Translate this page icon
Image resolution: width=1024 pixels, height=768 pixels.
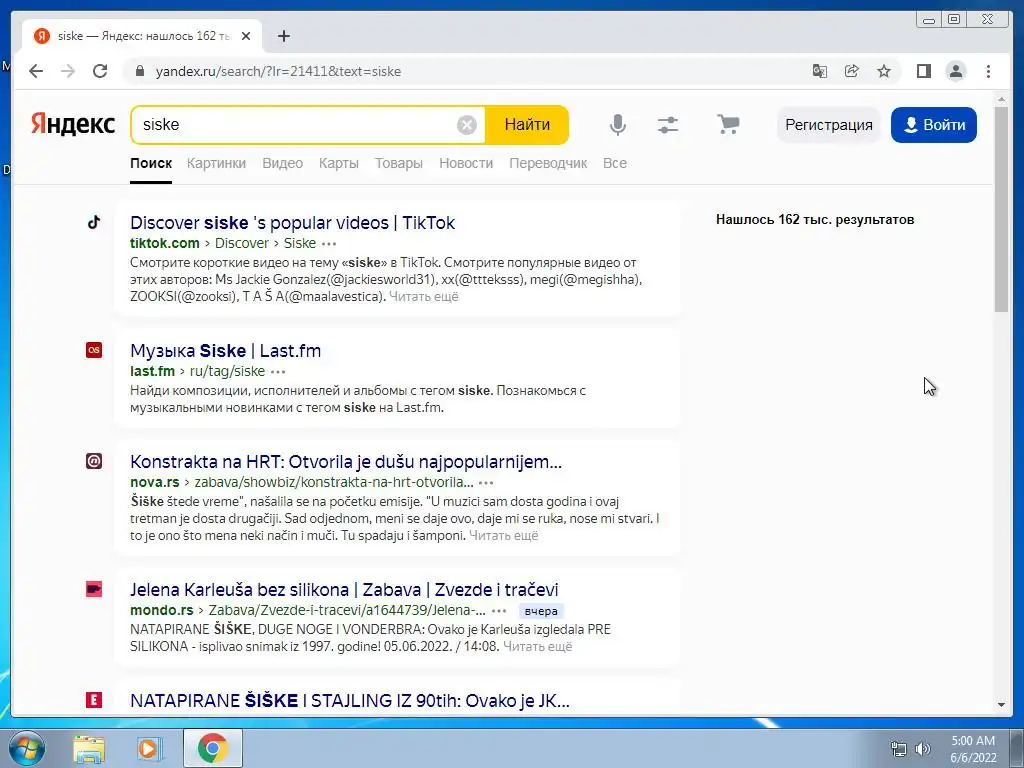tap(820, 71)
